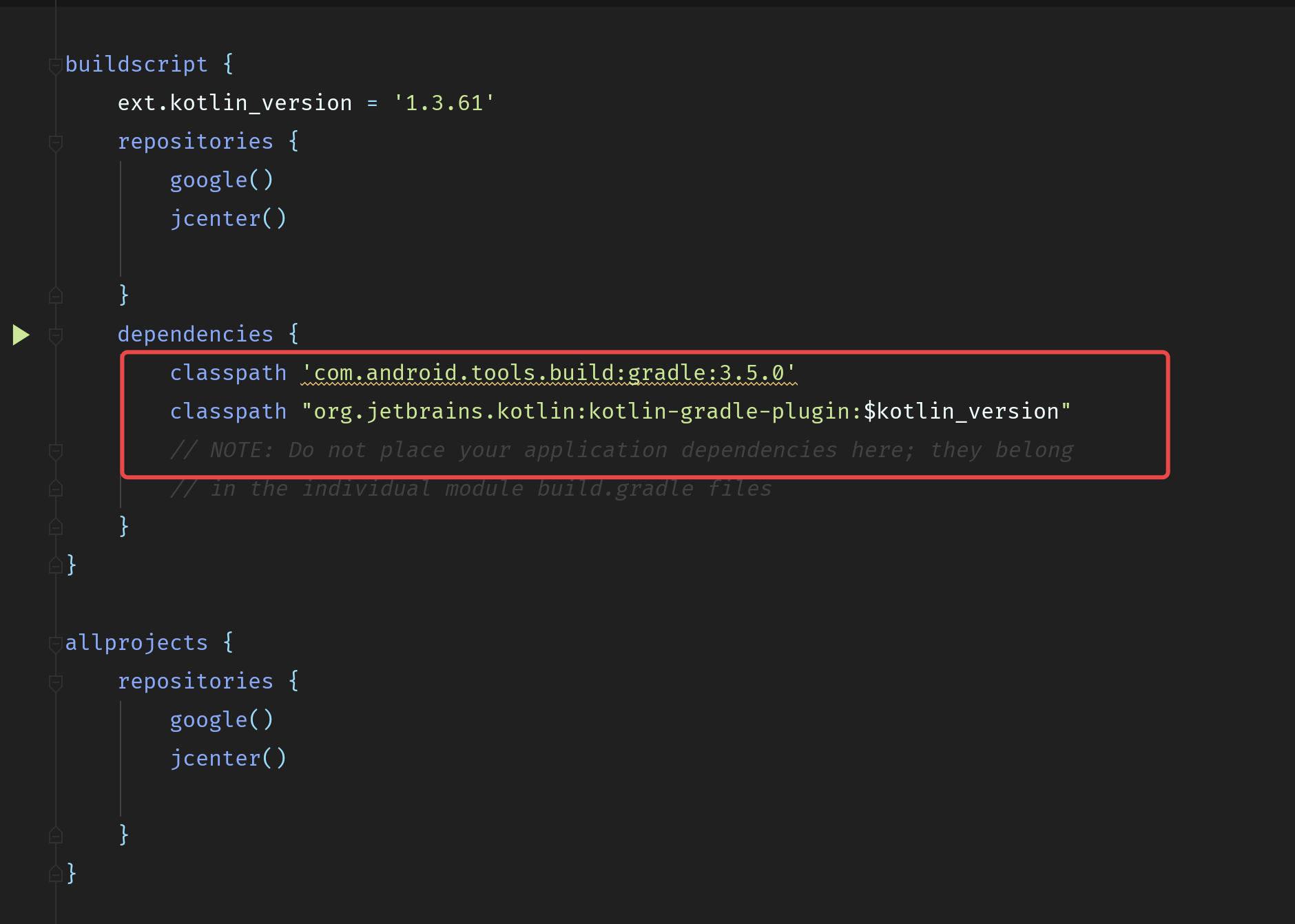Click 'com.android.tools.build:gradle:3.5.0' string
Viewport: 1295px width, 924px height.
[549, 372]
